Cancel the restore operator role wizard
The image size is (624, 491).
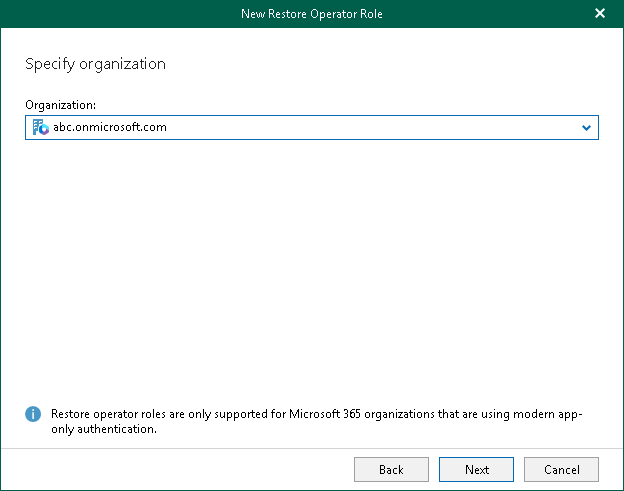(x=561, y=469)
